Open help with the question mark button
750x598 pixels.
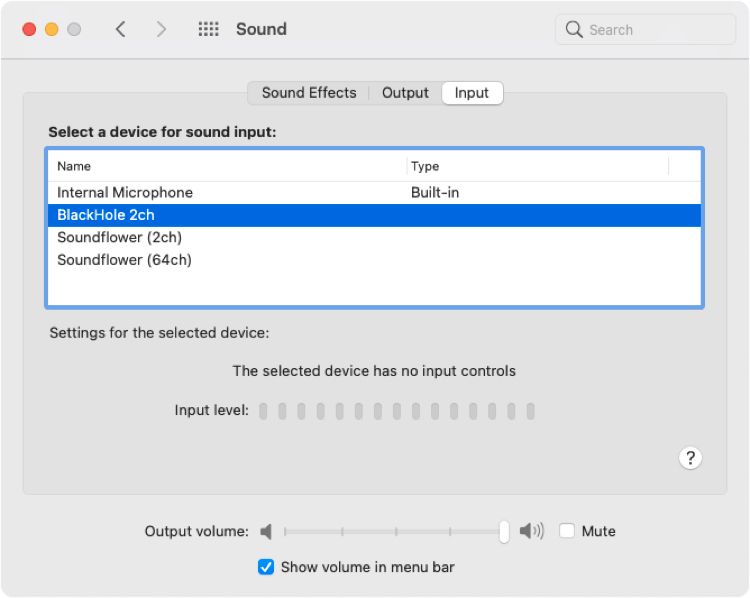[690, 458]
